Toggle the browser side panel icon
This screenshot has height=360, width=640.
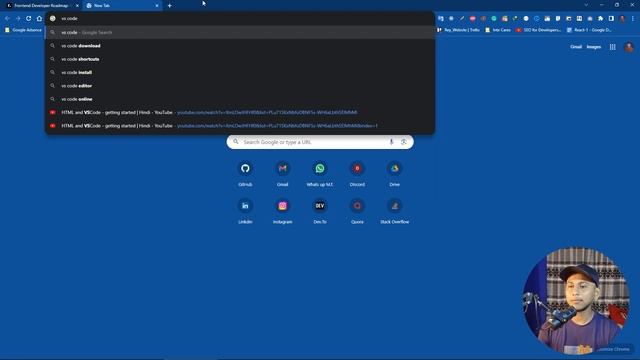click(611, 18)
